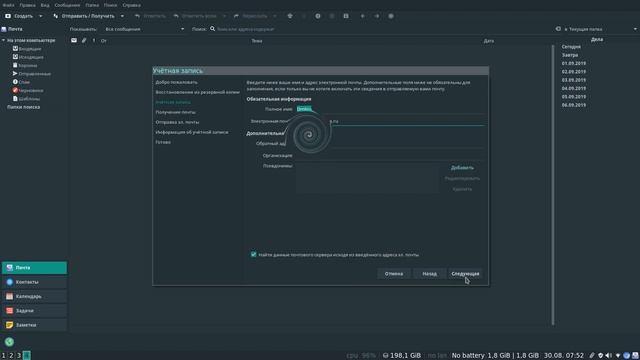Switch to the Календарь view

[34, 296]
